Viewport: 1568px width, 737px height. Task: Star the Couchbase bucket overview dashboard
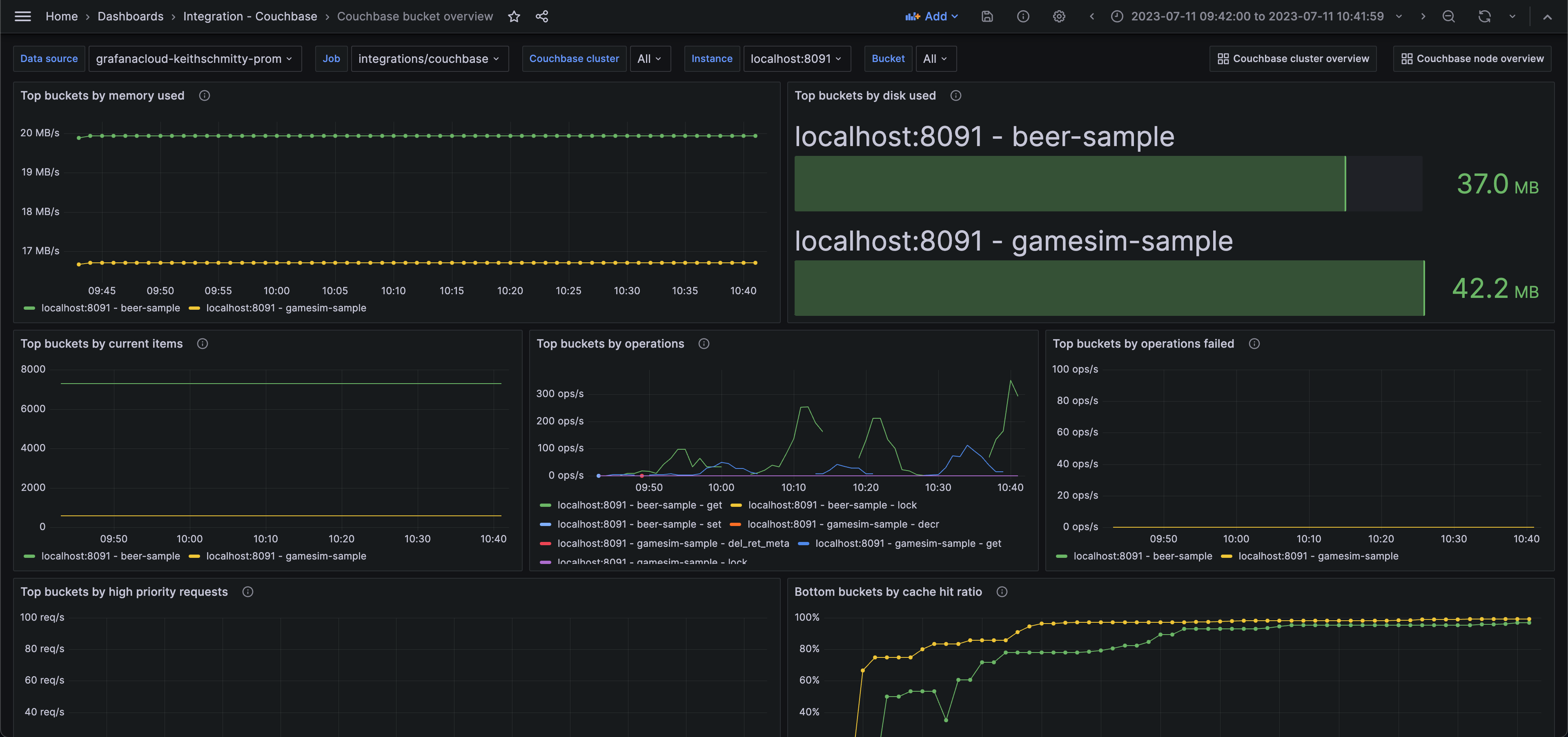tap(514, 16)
